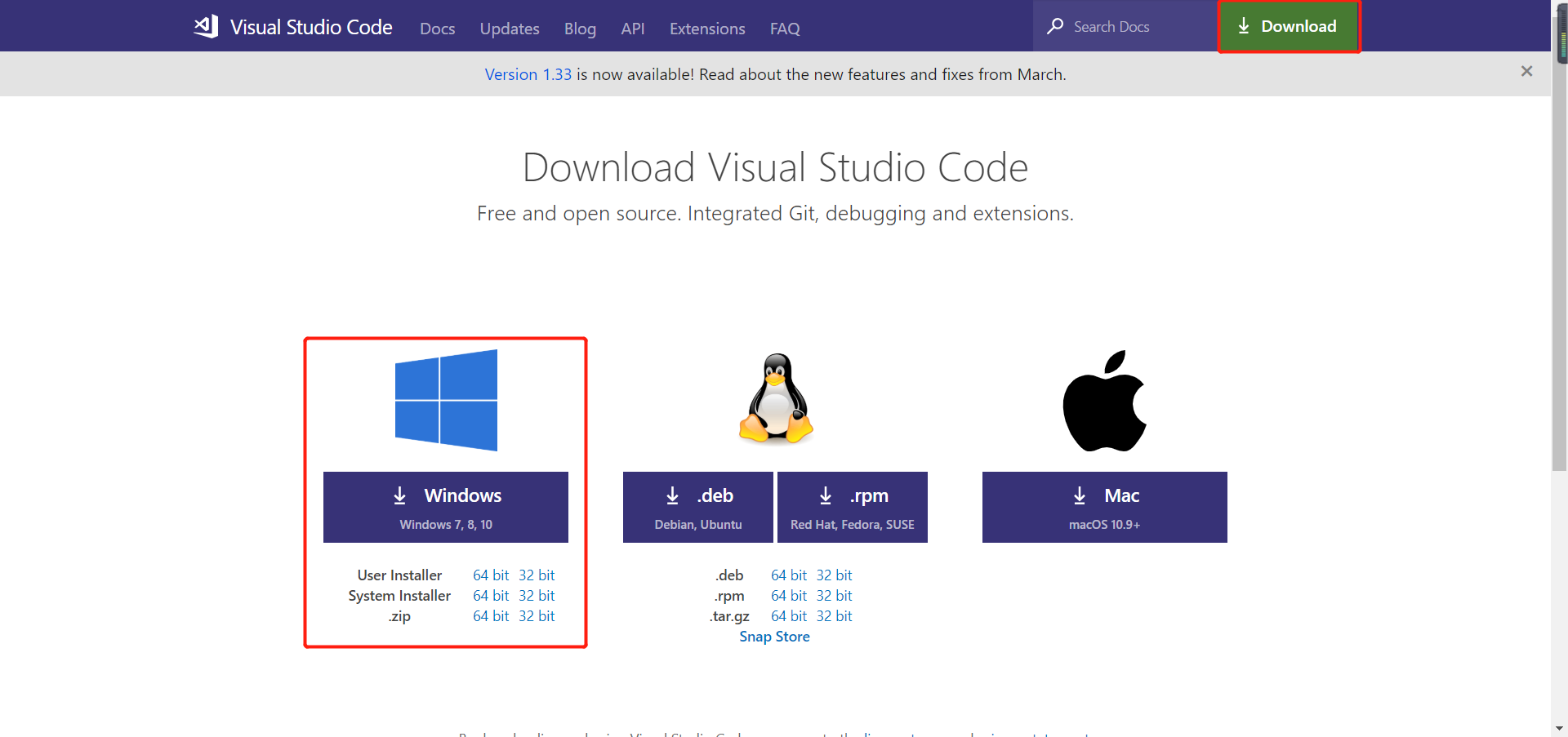
Task: Select System Installer 64 bit link
Action: (x=491, y=596)
